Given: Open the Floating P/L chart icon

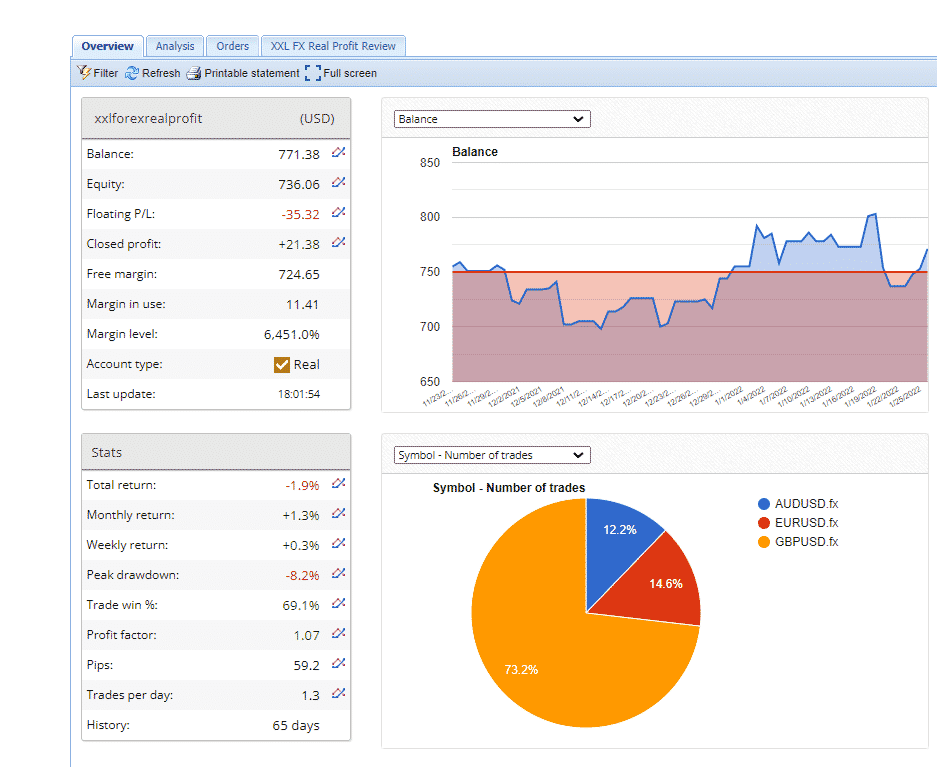Looking at the screenshot, I should click(x=339, y=213).
